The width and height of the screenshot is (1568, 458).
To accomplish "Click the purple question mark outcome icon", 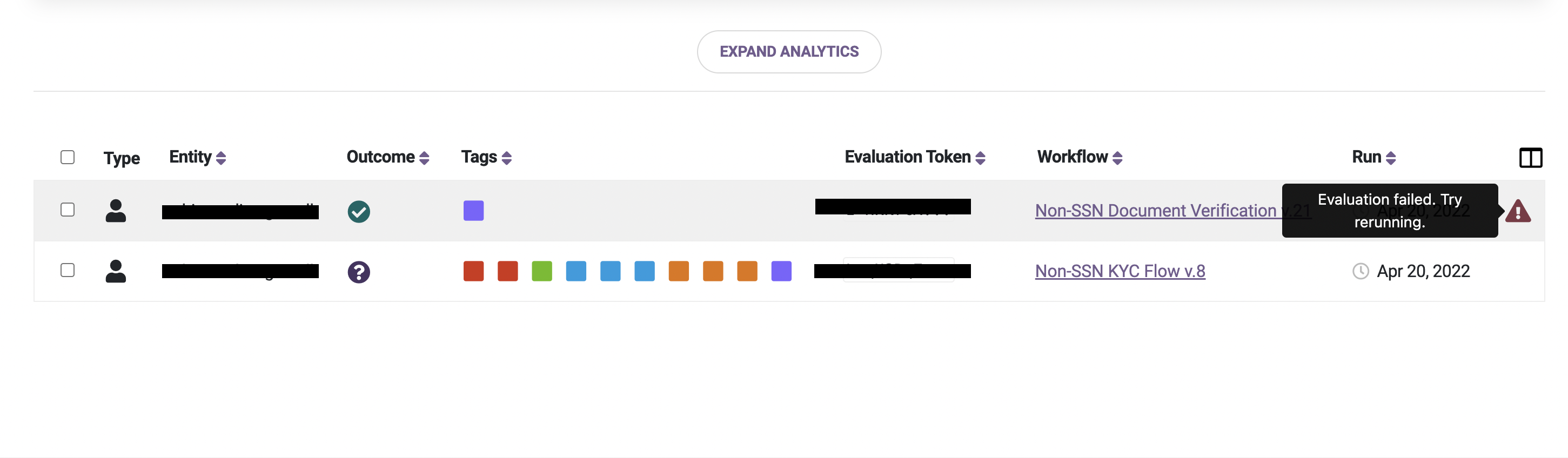I will (x=359, y=272).
